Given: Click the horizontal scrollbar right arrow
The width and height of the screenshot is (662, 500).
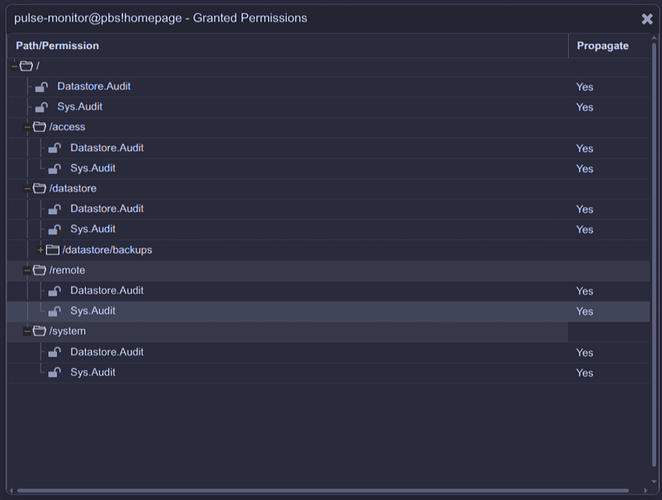Looking at the screenshot, I should pyautogui.click(x=646, y=491).
